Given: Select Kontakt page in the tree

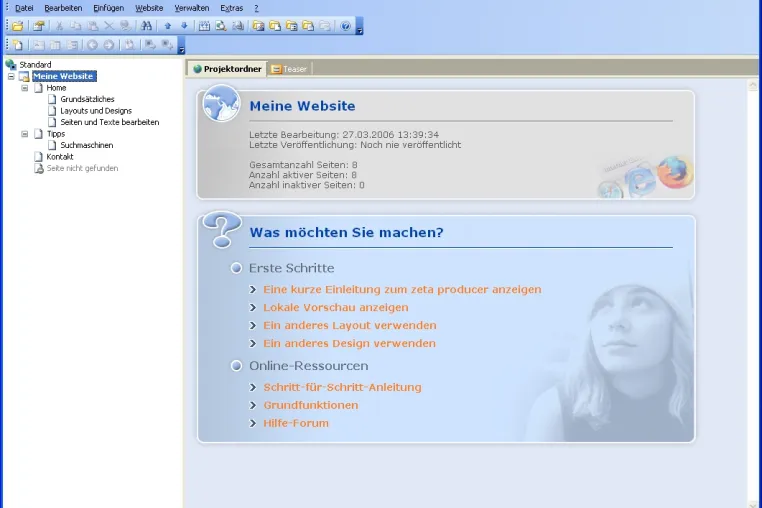Looking at the screenshot, I should 60,157.
